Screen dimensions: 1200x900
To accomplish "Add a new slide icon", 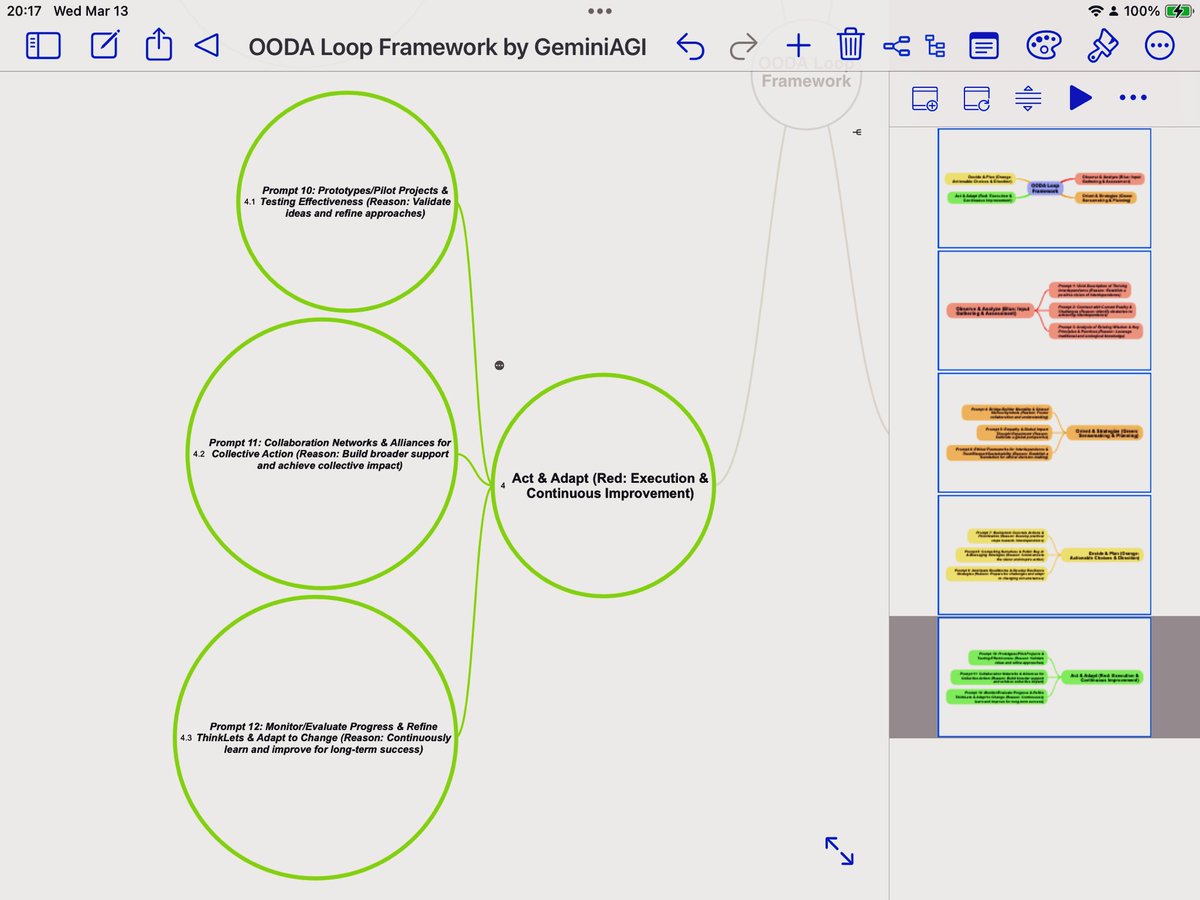I will click(925, 98).
